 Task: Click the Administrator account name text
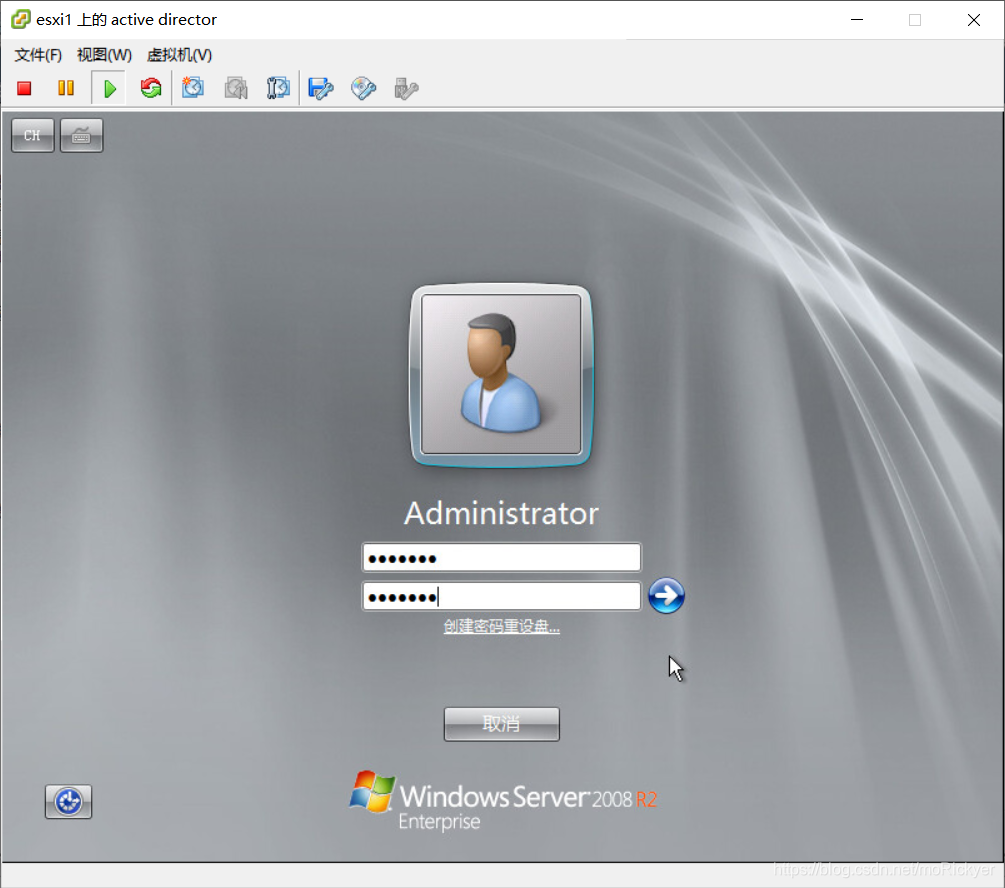501,514
